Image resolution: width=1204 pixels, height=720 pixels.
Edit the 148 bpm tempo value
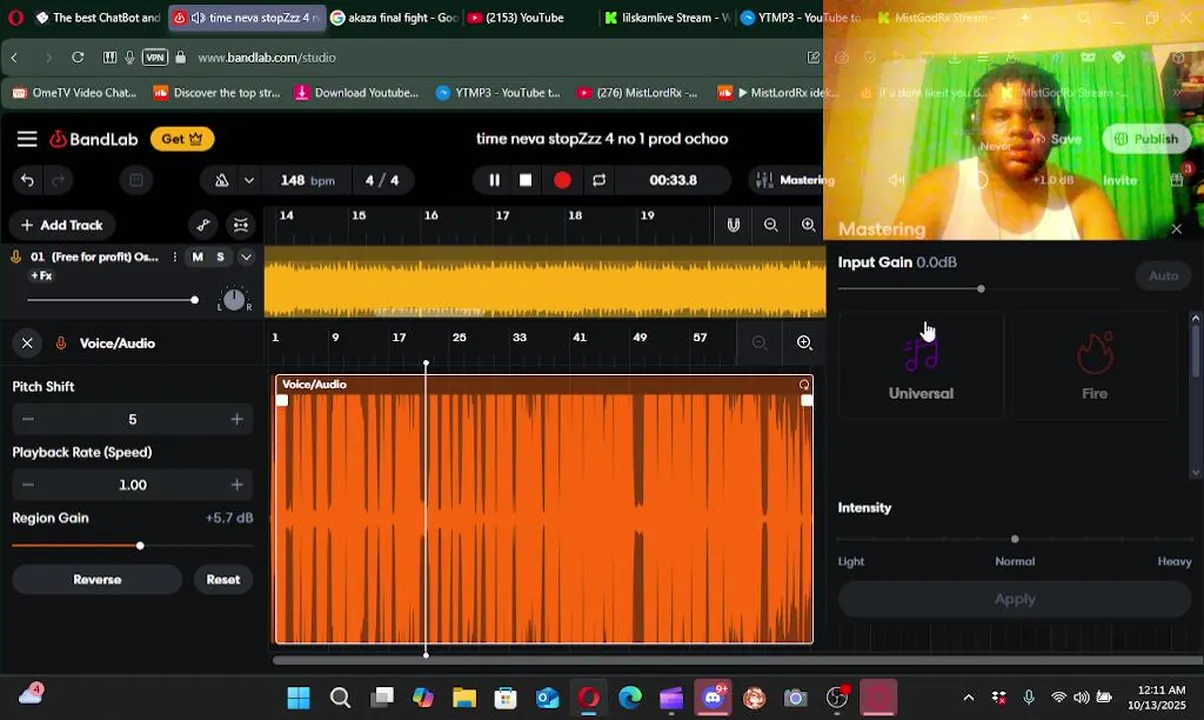point(307,180)
